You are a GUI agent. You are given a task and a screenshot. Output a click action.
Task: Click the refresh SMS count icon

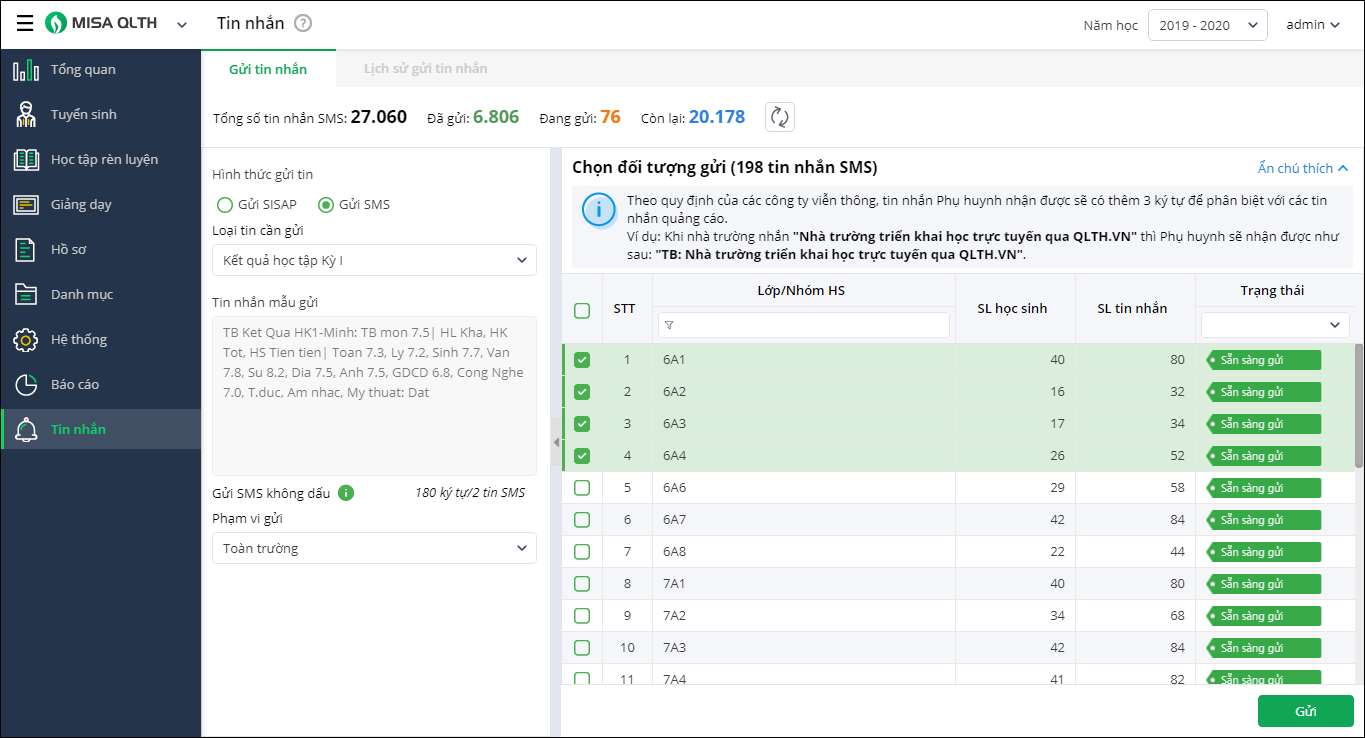(780, 117)
